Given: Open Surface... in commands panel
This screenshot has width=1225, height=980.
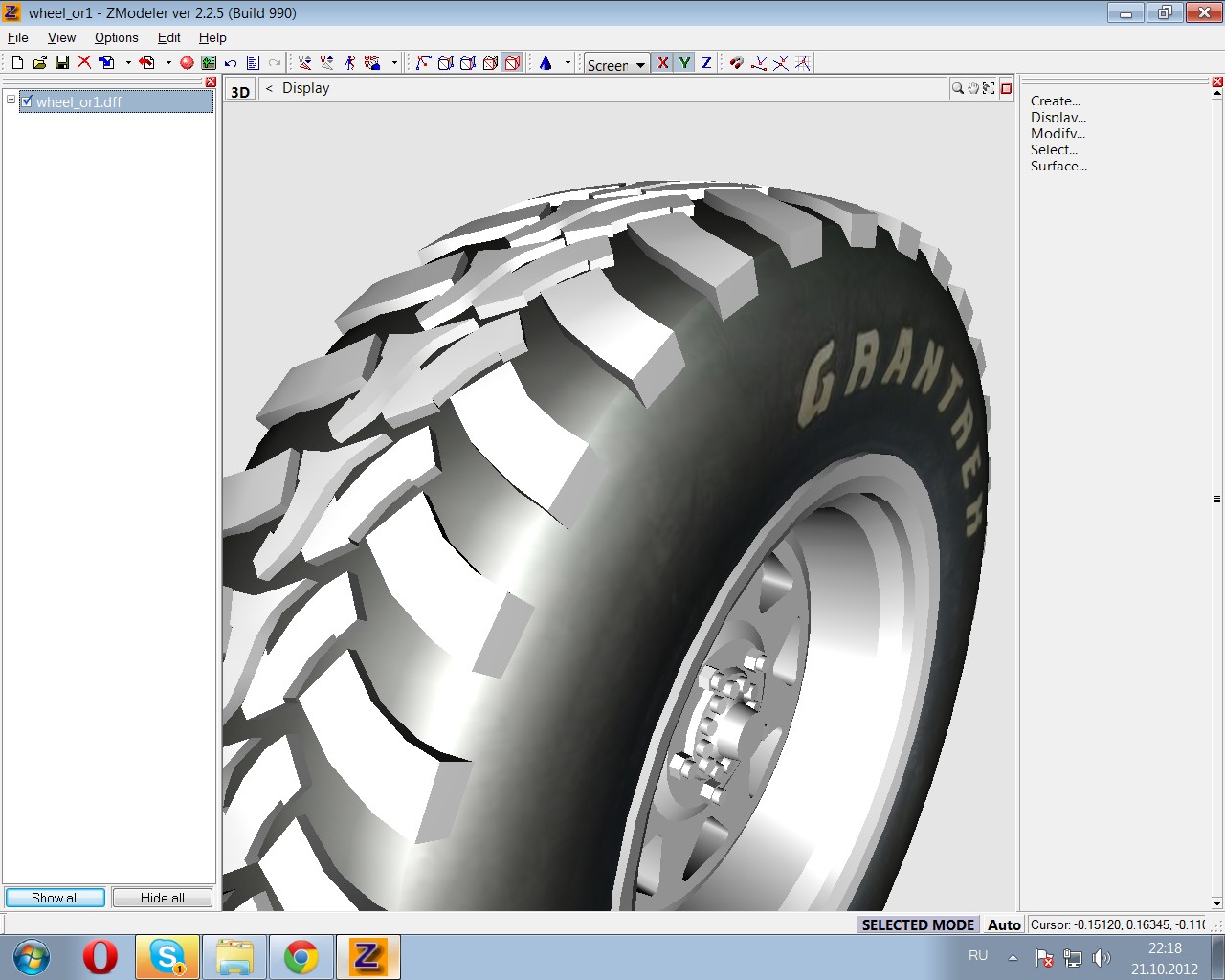Looking at the screenshot, I should coord(1058,166).
